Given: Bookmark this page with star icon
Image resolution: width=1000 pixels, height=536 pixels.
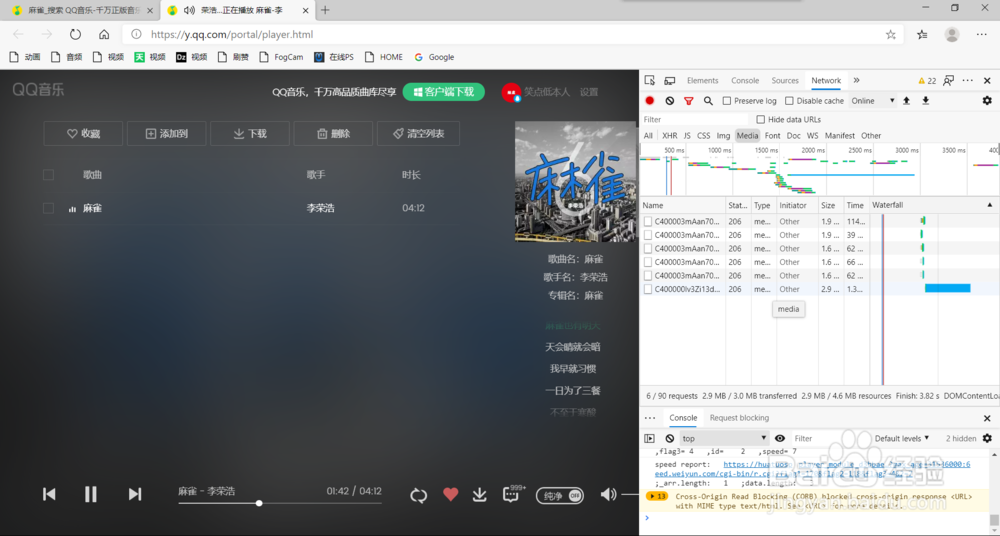Looking at the screenshot, I should (x=891, y=34).
